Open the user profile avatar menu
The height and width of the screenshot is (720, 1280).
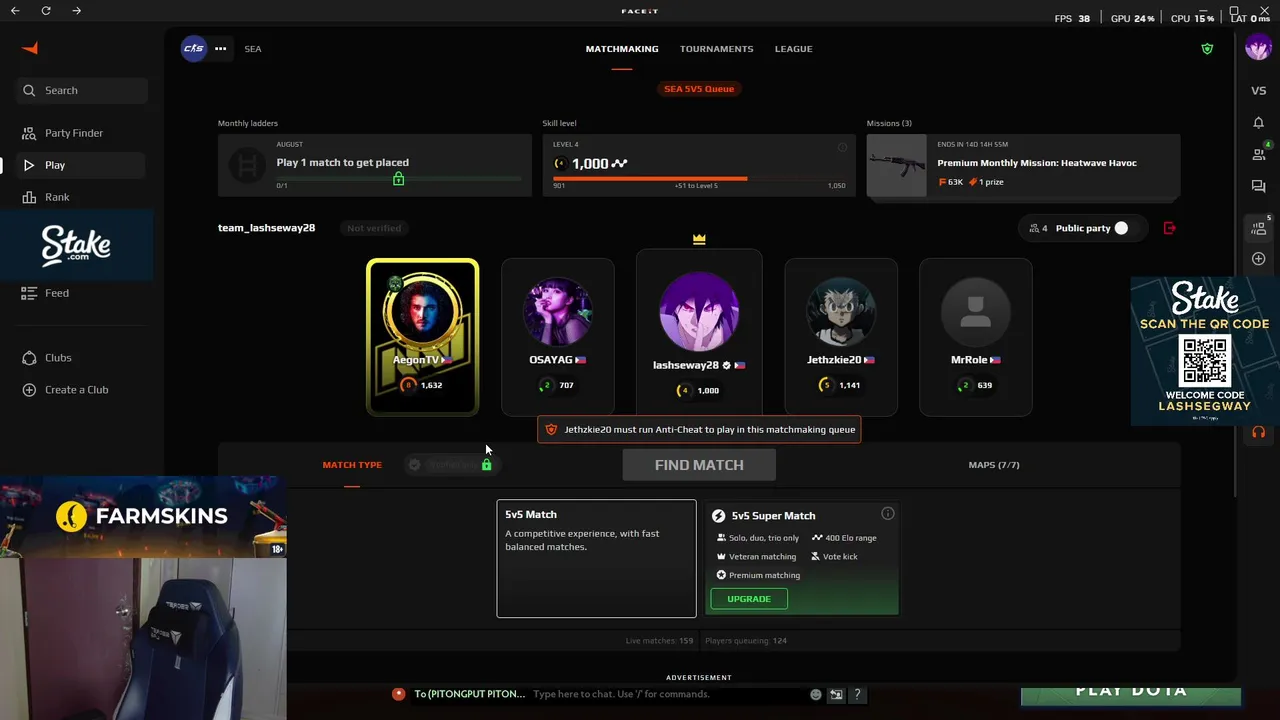[x=1258, y=48]
